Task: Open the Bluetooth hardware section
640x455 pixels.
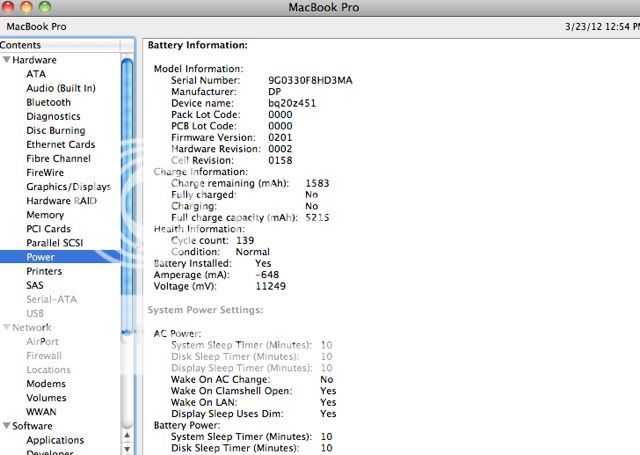Action: (49, 102)
